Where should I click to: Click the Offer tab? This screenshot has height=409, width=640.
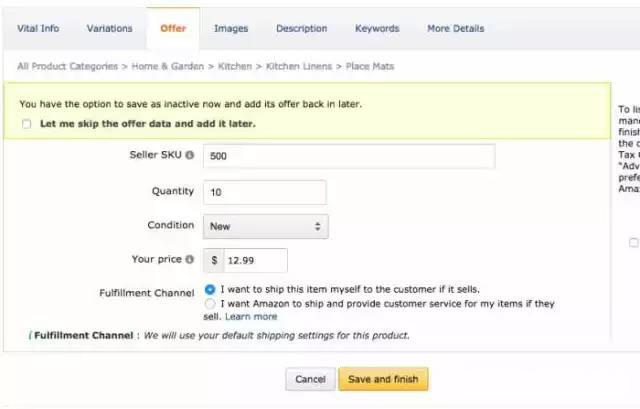[173, 29]
